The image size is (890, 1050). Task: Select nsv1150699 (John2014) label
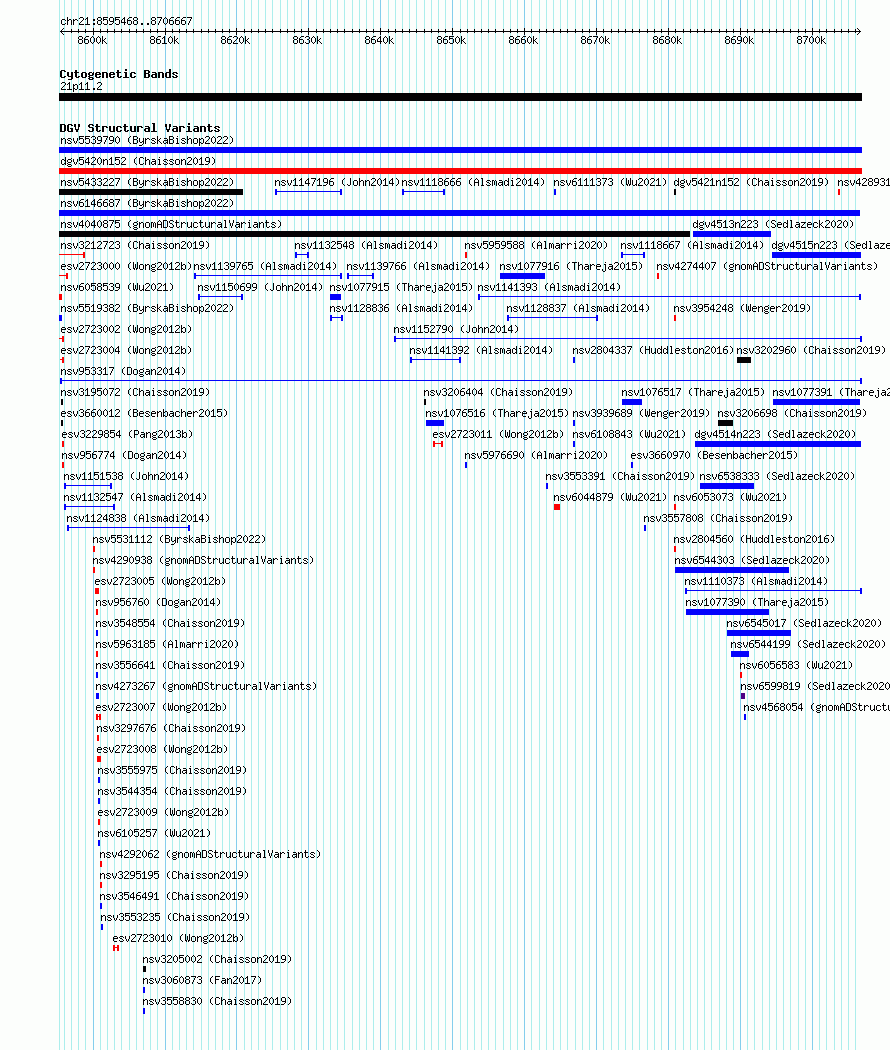[260, 287]
